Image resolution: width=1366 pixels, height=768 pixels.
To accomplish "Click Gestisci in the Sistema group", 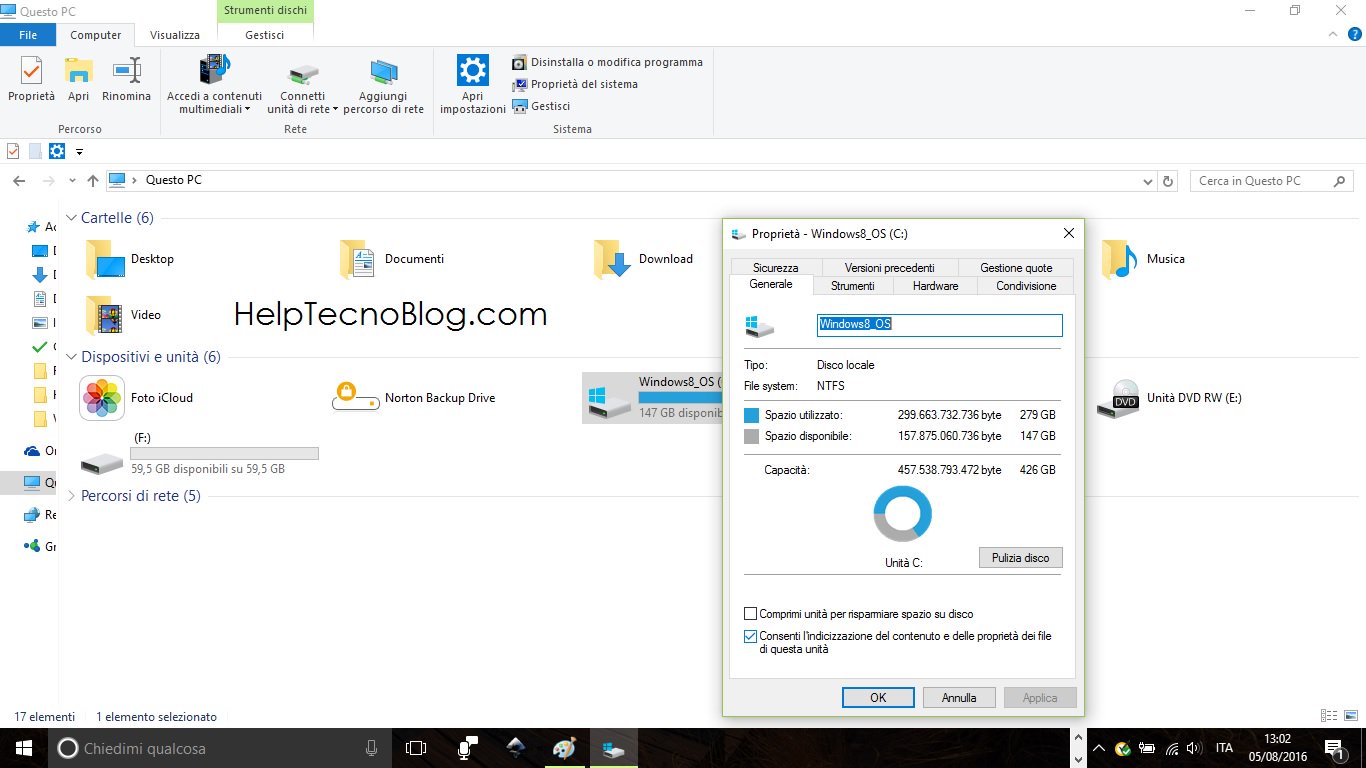I will tap(541, 106).
